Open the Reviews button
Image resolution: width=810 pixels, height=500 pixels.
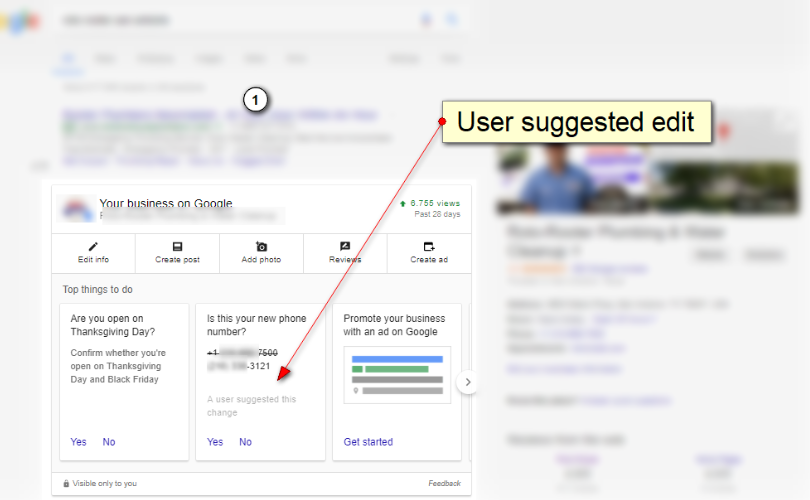point(345,253)
